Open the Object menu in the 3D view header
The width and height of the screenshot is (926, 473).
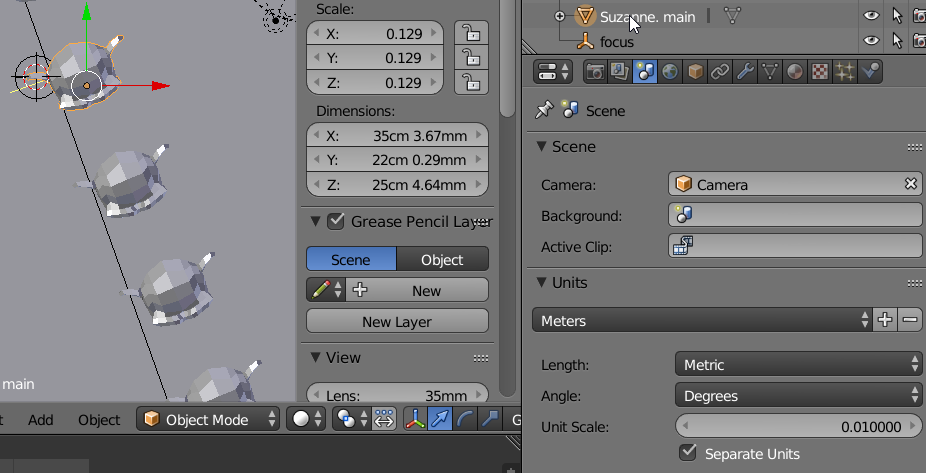(99, 420)
